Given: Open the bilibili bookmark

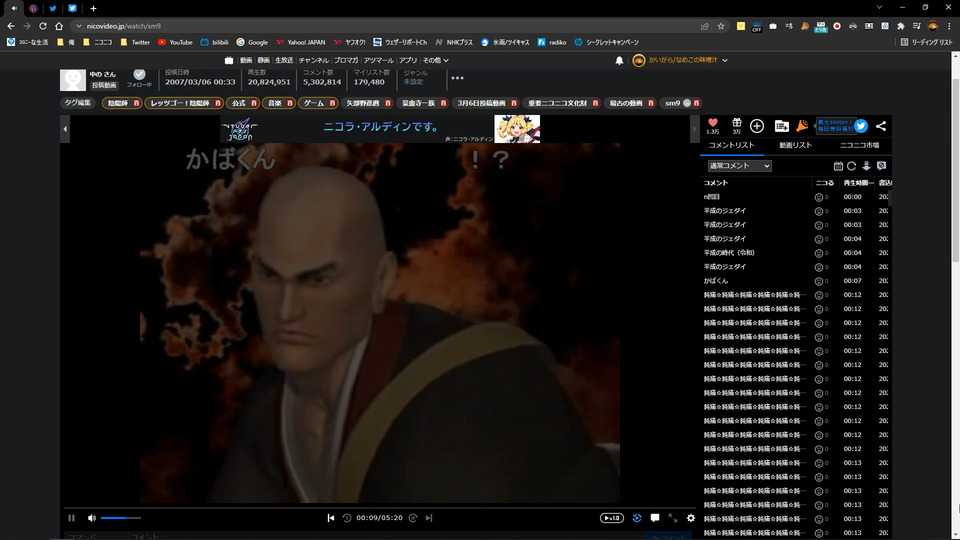Looking at the screenshot, I should click(214, 42).
